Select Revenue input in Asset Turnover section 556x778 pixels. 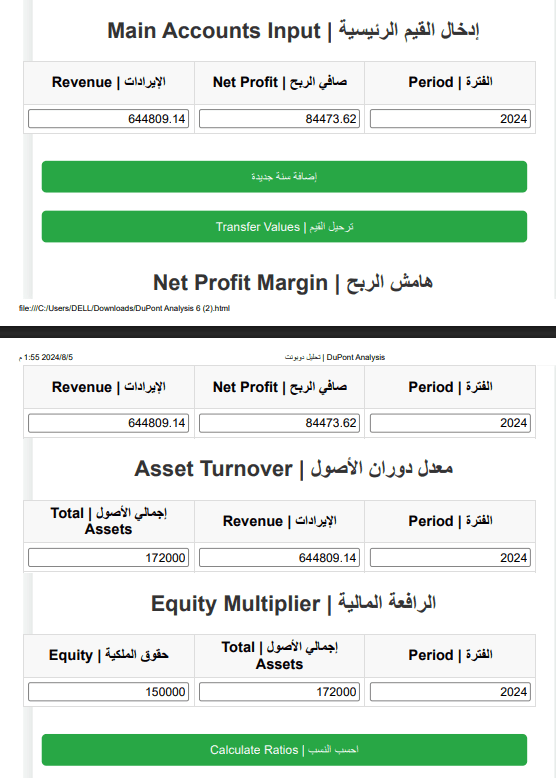pos(279,558)
